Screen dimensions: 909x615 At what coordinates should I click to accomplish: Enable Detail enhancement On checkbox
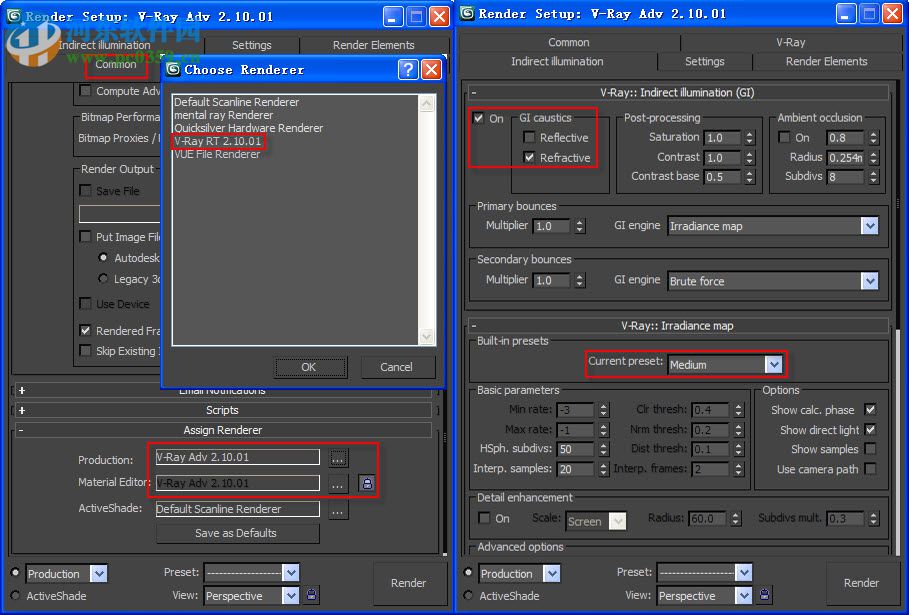coord(484,518)
